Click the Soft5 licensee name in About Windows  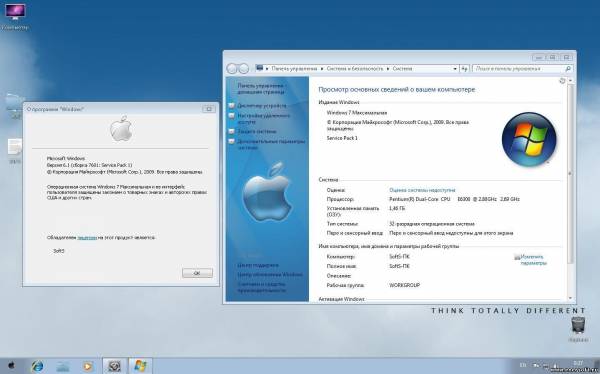point(59,251)
